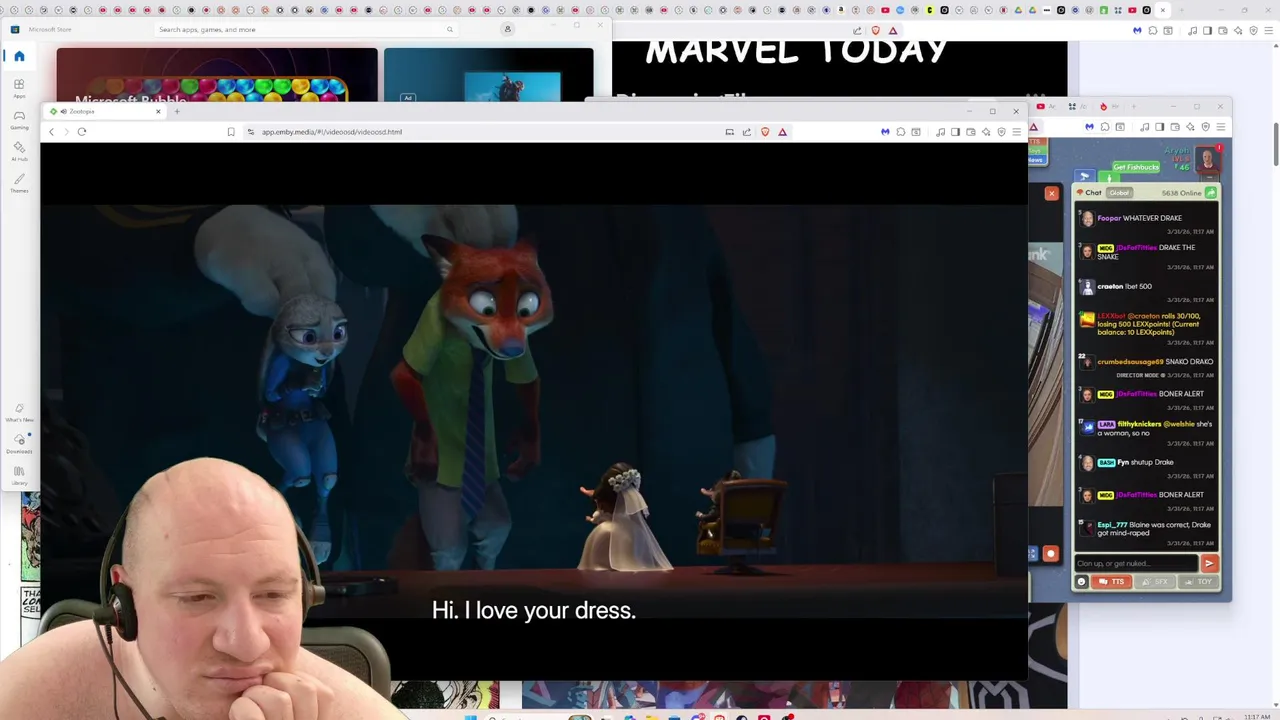Open the emoji picker in chat

click(1081, 581)
